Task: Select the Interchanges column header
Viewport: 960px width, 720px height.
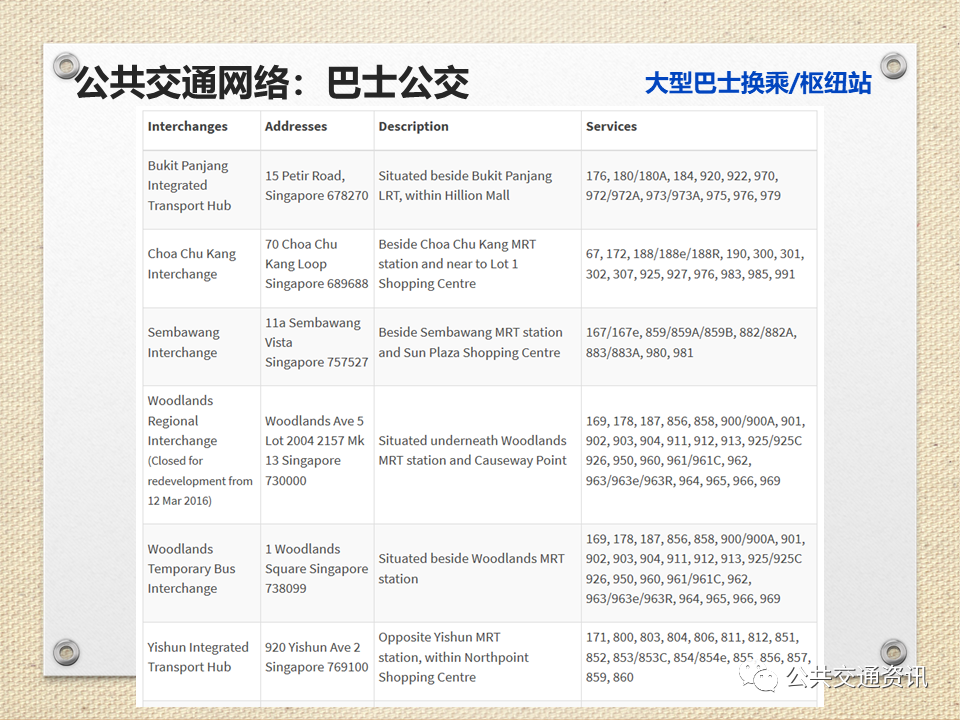Action: coord(187,126)
